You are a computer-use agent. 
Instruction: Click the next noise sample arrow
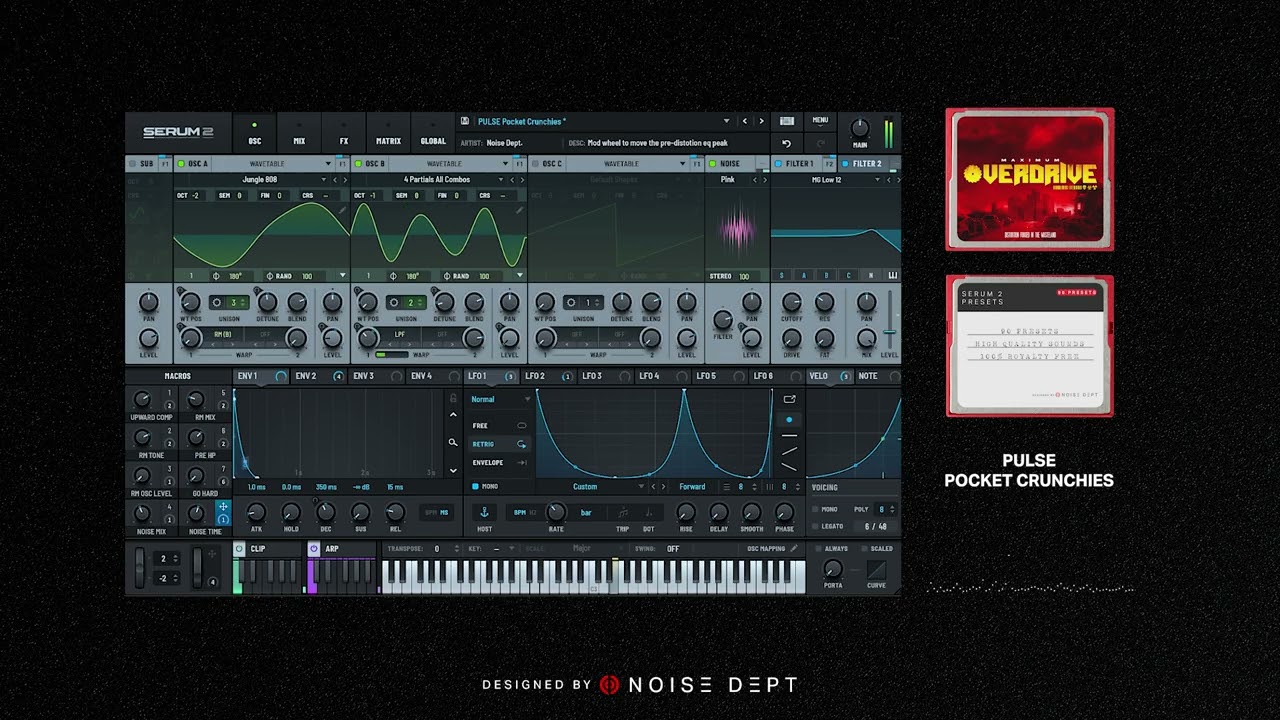(763, 180)
